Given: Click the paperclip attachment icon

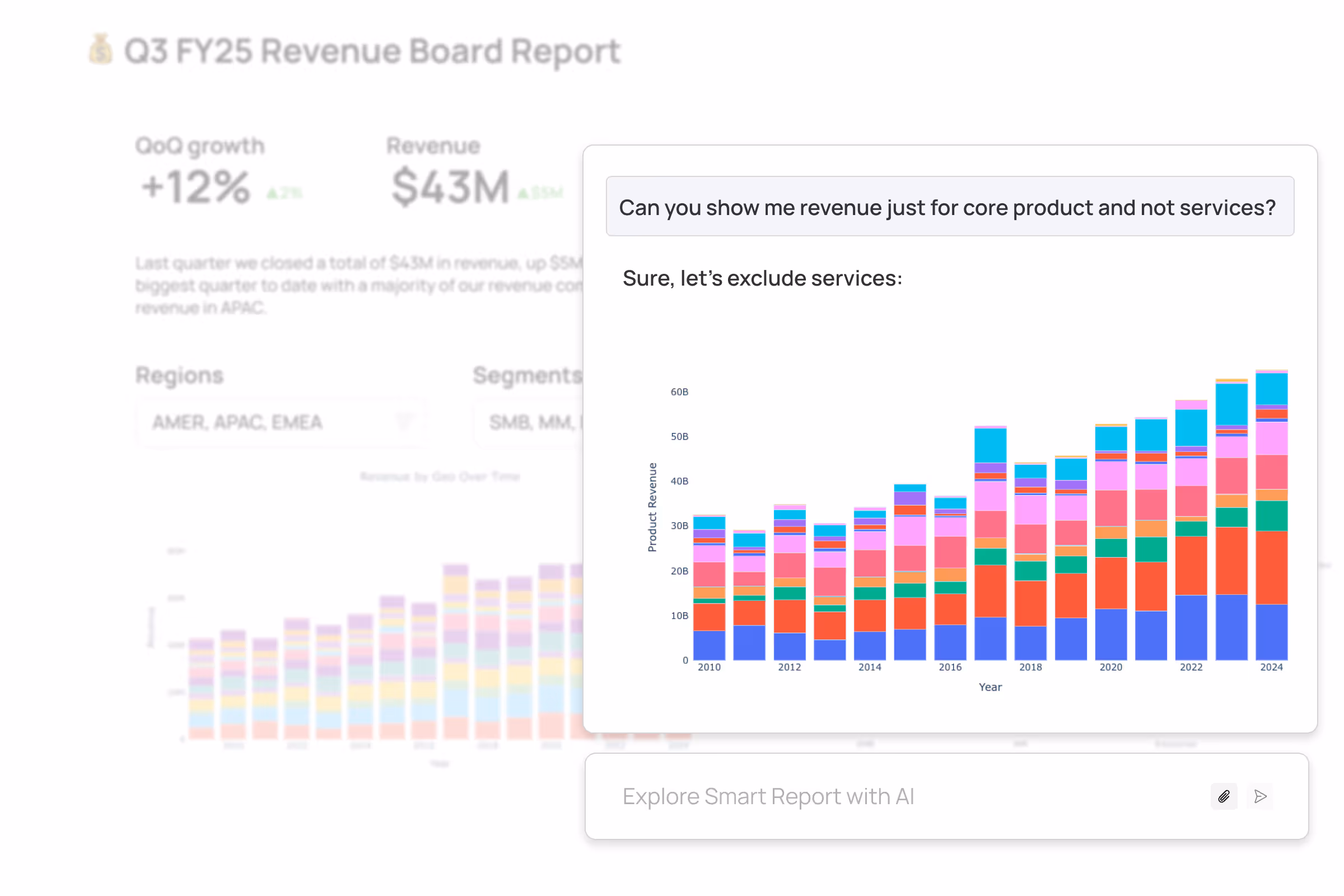Looking at the screenshot, I should [1224, 796].
